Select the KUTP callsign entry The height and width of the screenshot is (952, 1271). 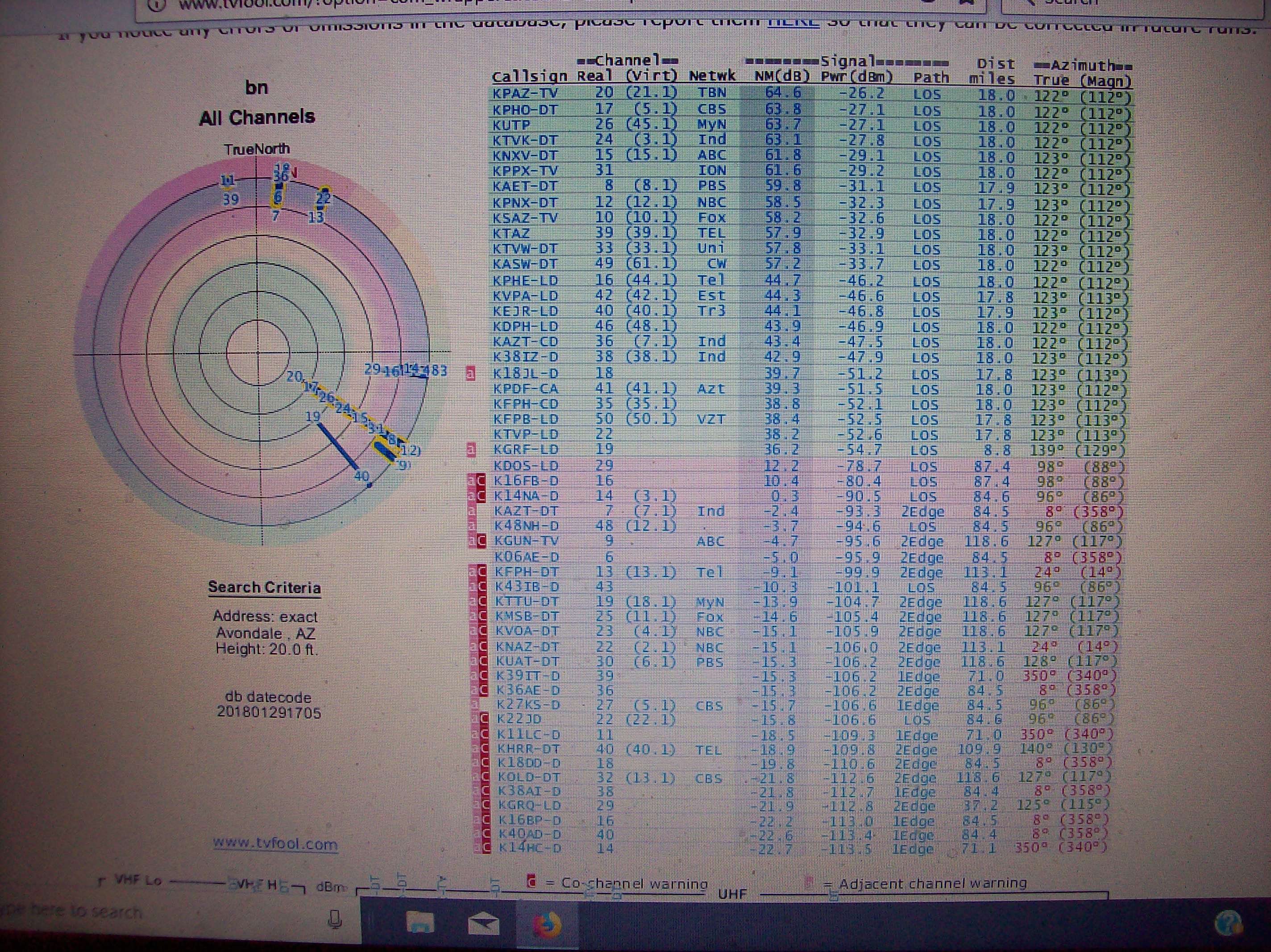pos(511,124)
